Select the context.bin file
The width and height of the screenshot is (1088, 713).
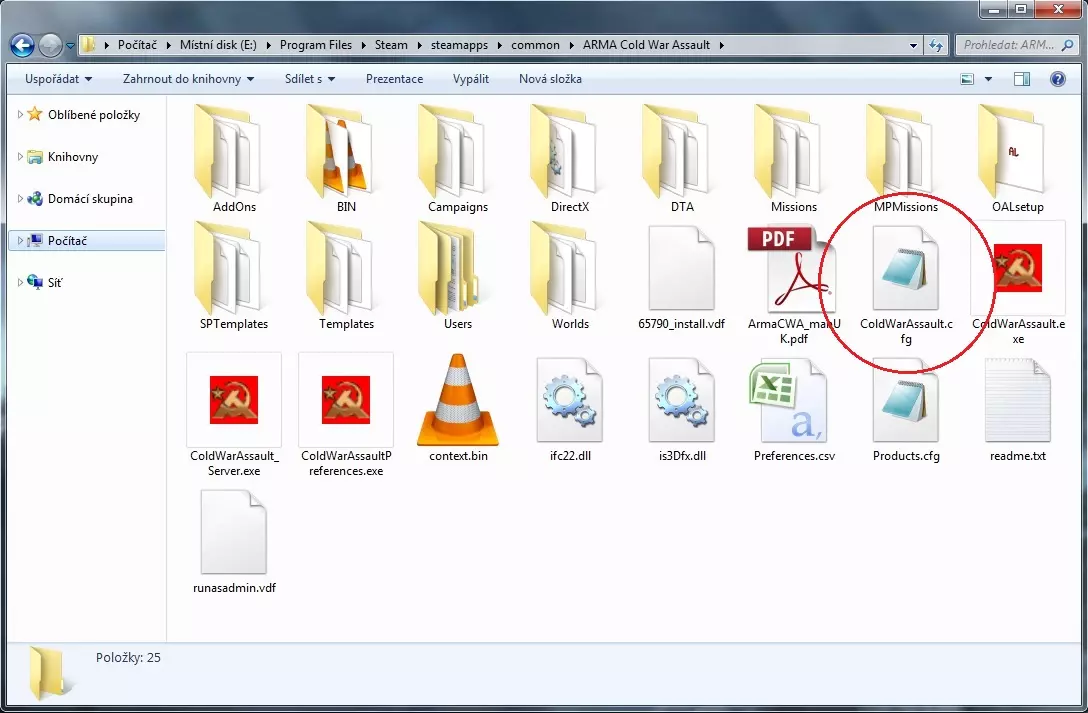tap(458, 408)
